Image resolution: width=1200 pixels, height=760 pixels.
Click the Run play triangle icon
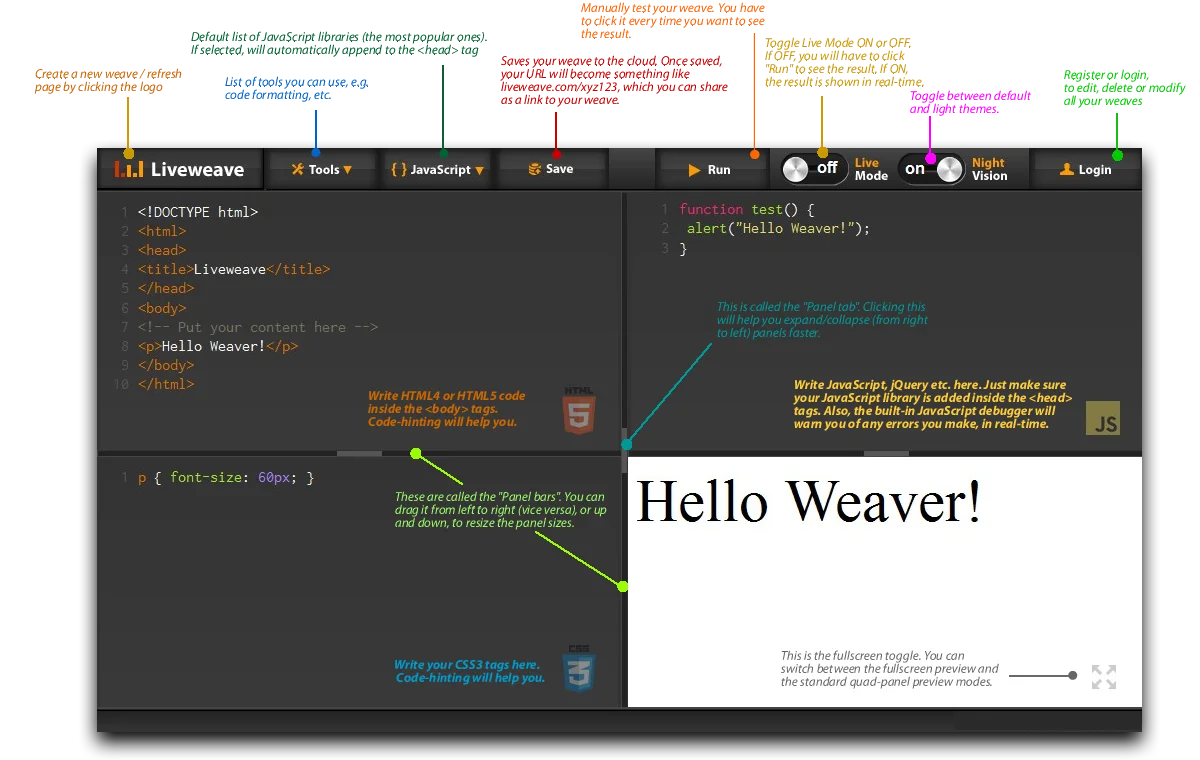(x=694, y=170)
